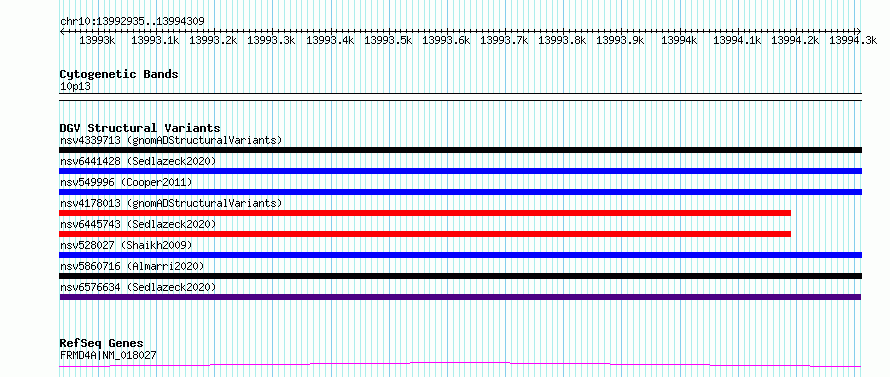The image size is (890, 377).
Task: Click the purple bar under nsv6576634
Action: click(x=460, y=297)
